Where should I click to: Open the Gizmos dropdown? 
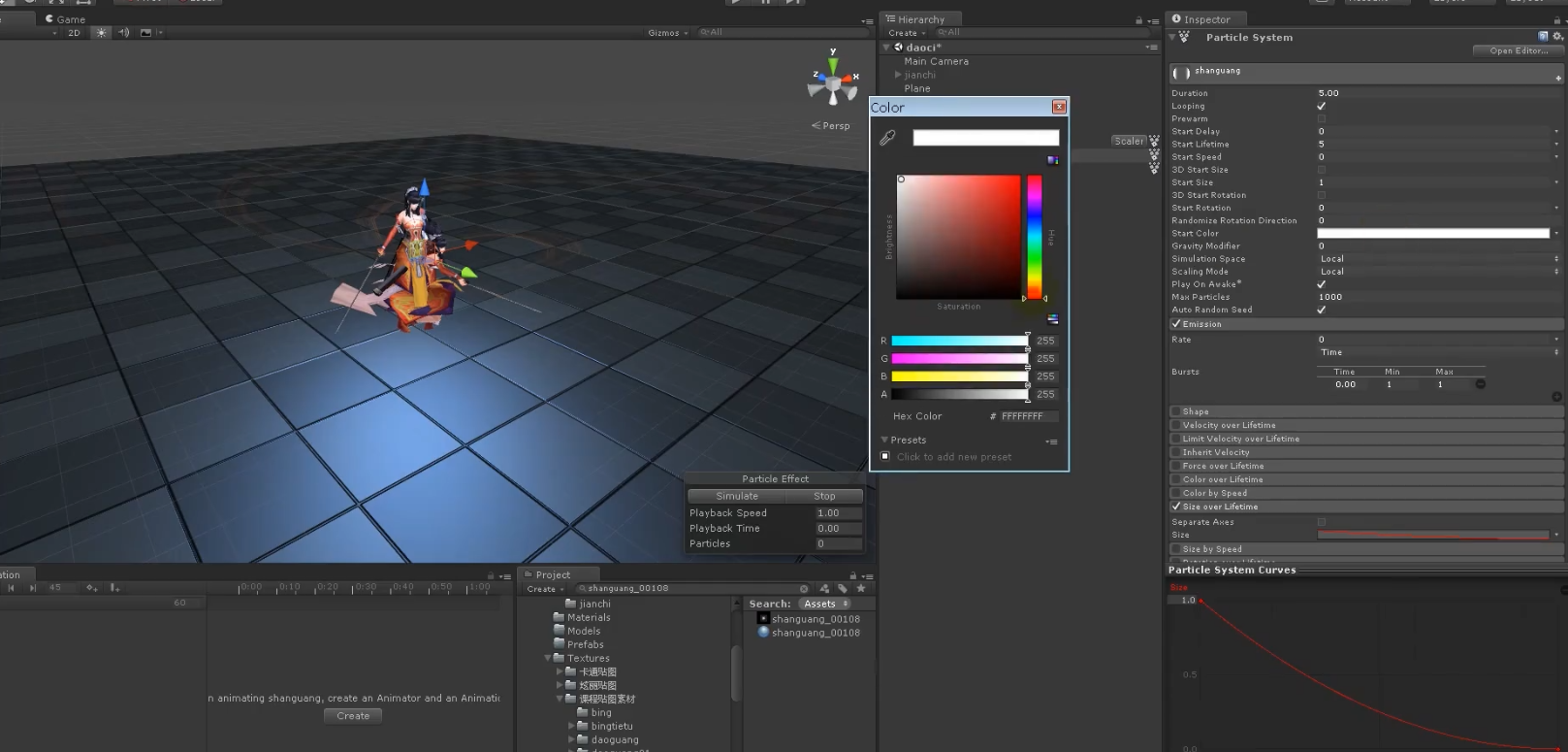coord(668,33)
